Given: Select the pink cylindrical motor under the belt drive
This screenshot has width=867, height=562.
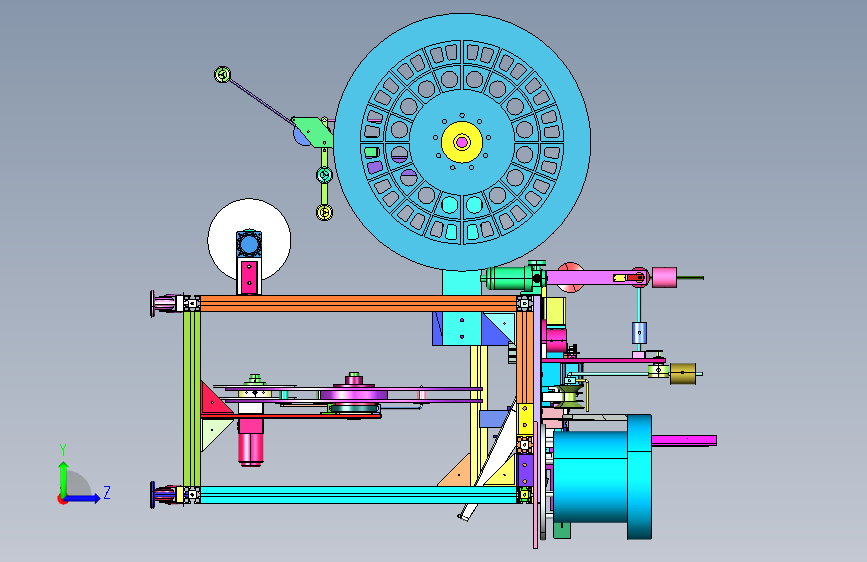Looking at the screenshot, I should tap(250, 443).
